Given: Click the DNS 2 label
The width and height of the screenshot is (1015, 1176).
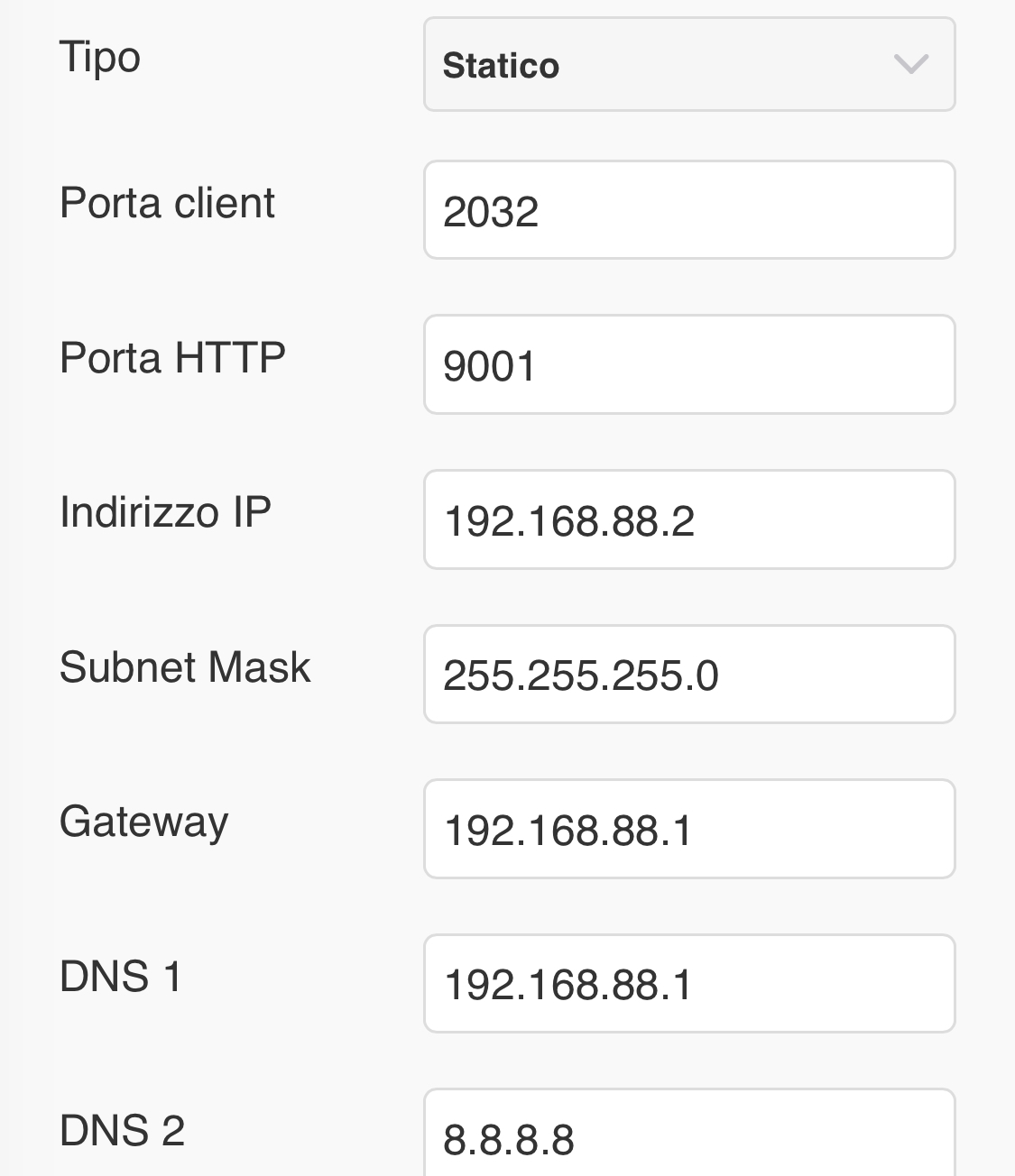Looking at the screenshot, I should [x=122, y=1131].
